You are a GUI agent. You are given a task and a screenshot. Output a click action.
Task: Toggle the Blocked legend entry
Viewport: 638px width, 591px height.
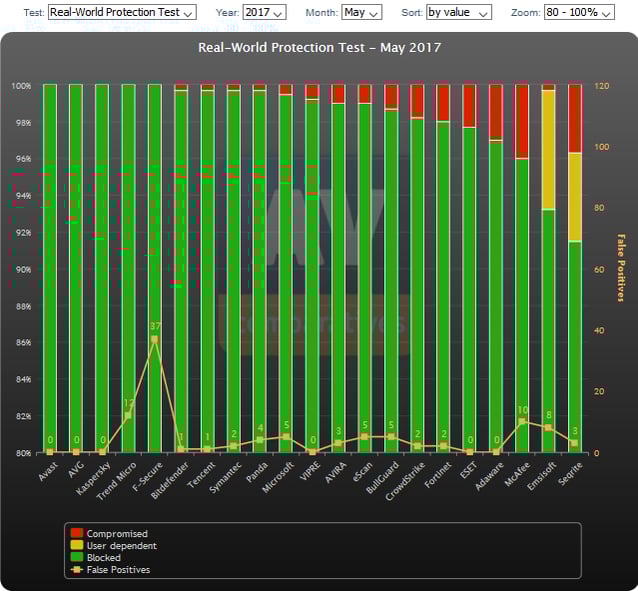[x=96, y=557]
